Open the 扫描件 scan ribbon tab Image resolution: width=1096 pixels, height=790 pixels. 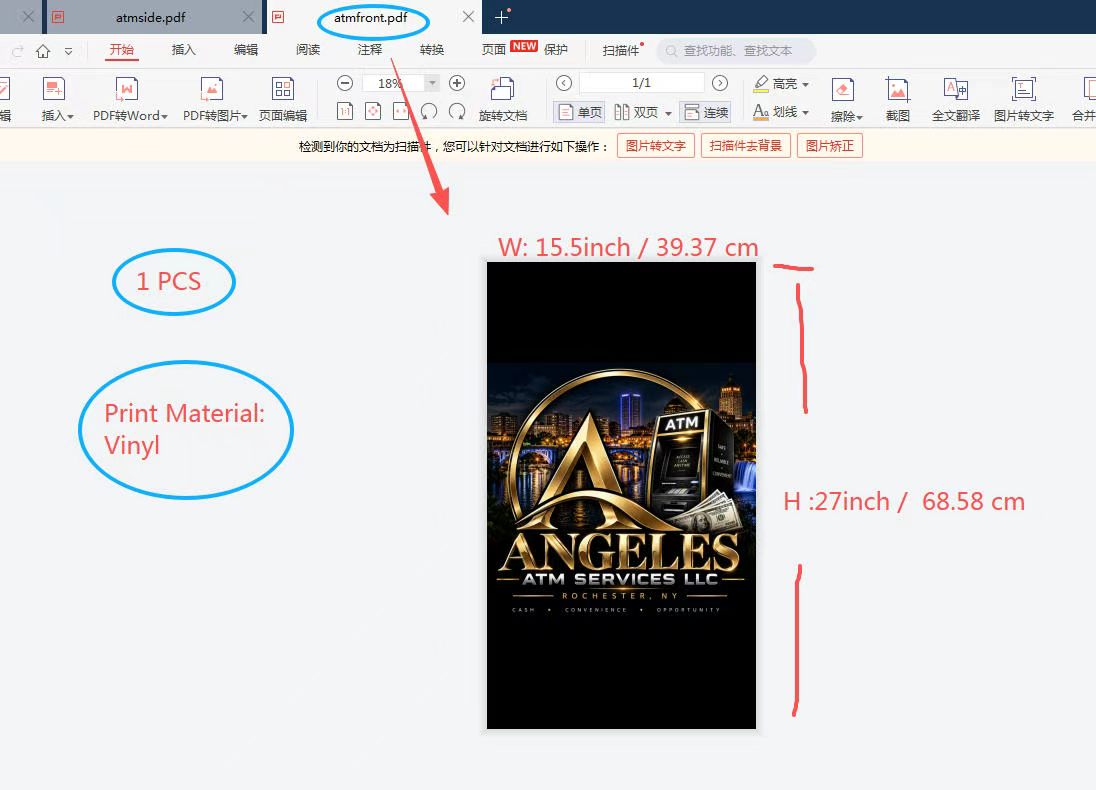(x=621, y=50)
